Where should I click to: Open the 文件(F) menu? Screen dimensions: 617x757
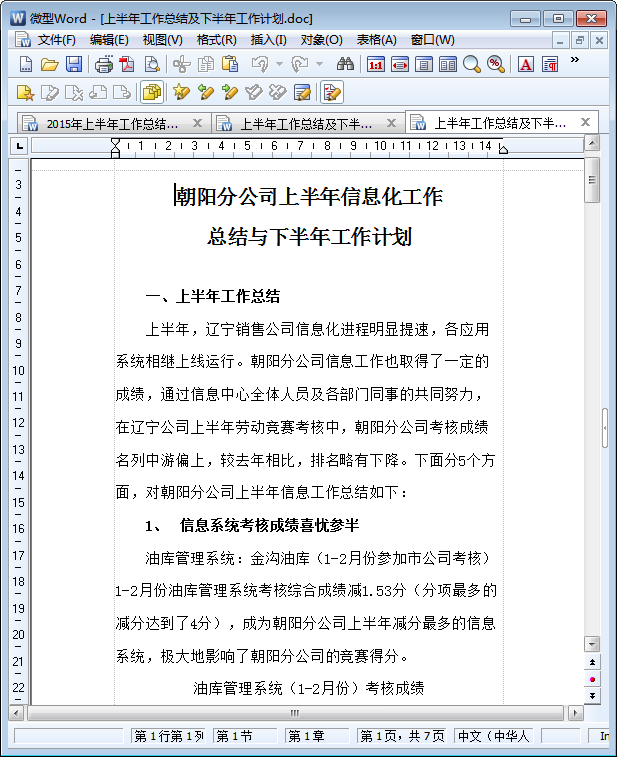[x=56, y=40]
